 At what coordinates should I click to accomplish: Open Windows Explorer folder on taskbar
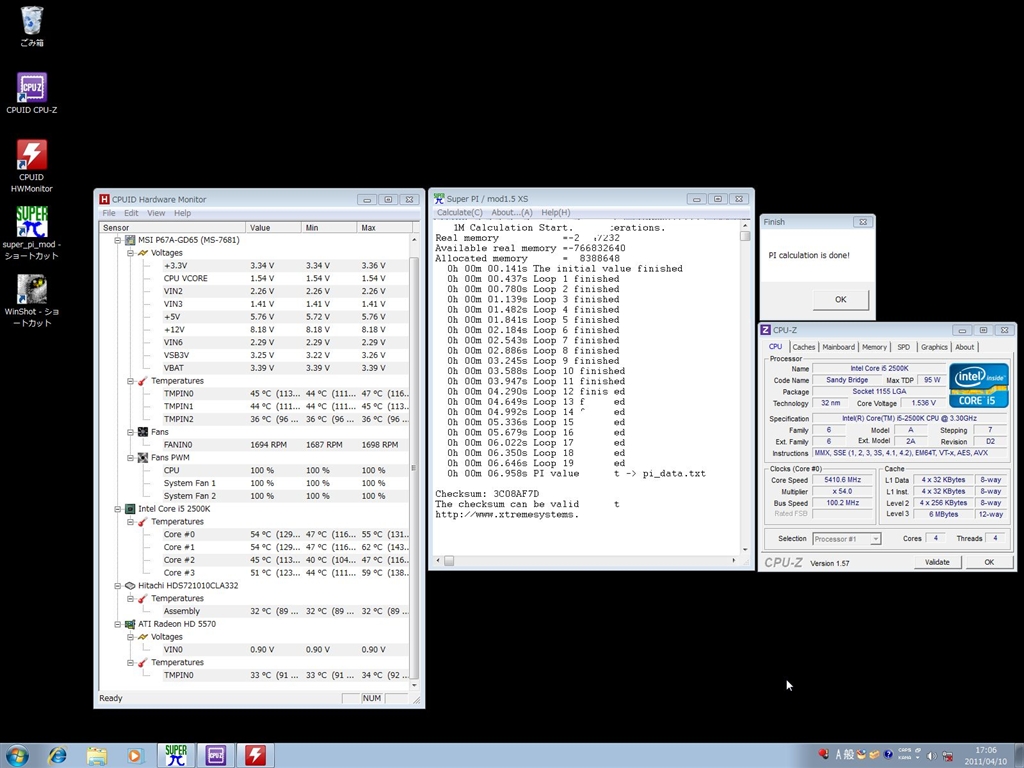pos(97,756)
